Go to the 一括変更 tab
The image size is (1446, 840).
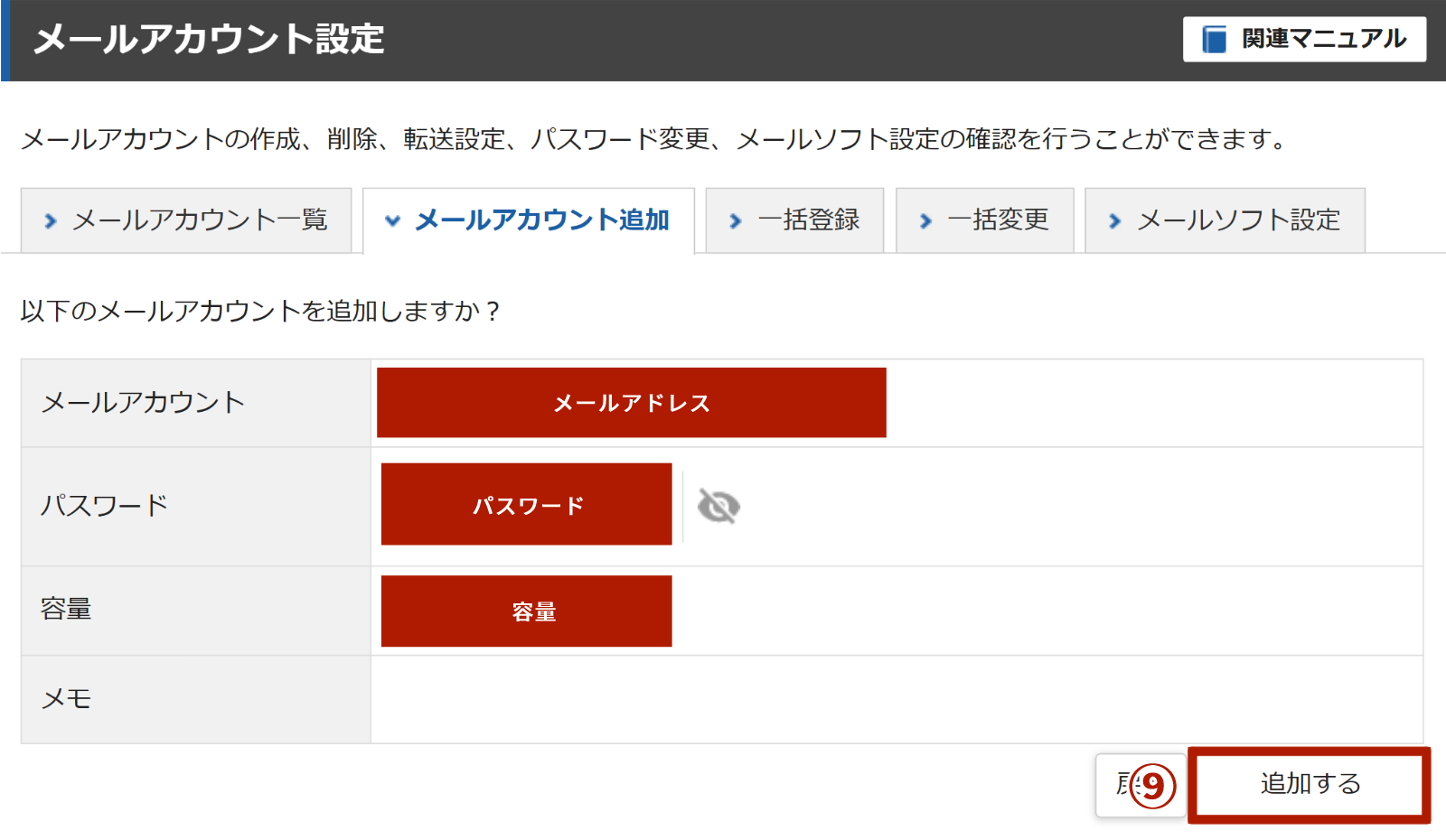tap(998, 220)
